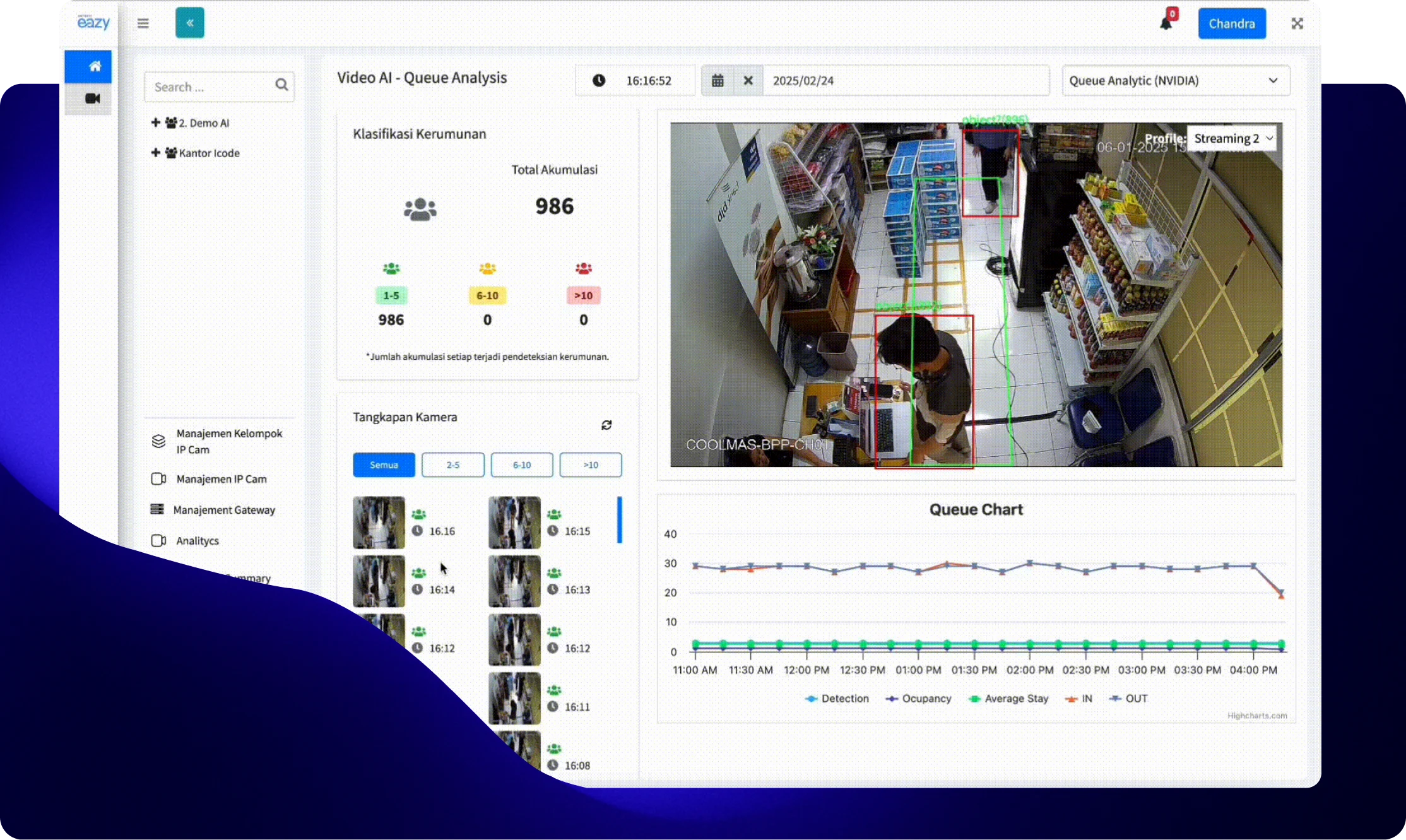This screenshot has height=840, width=1406.
Task: Open the 16:15 camera capture thumbnail
Action: point(514,523)
